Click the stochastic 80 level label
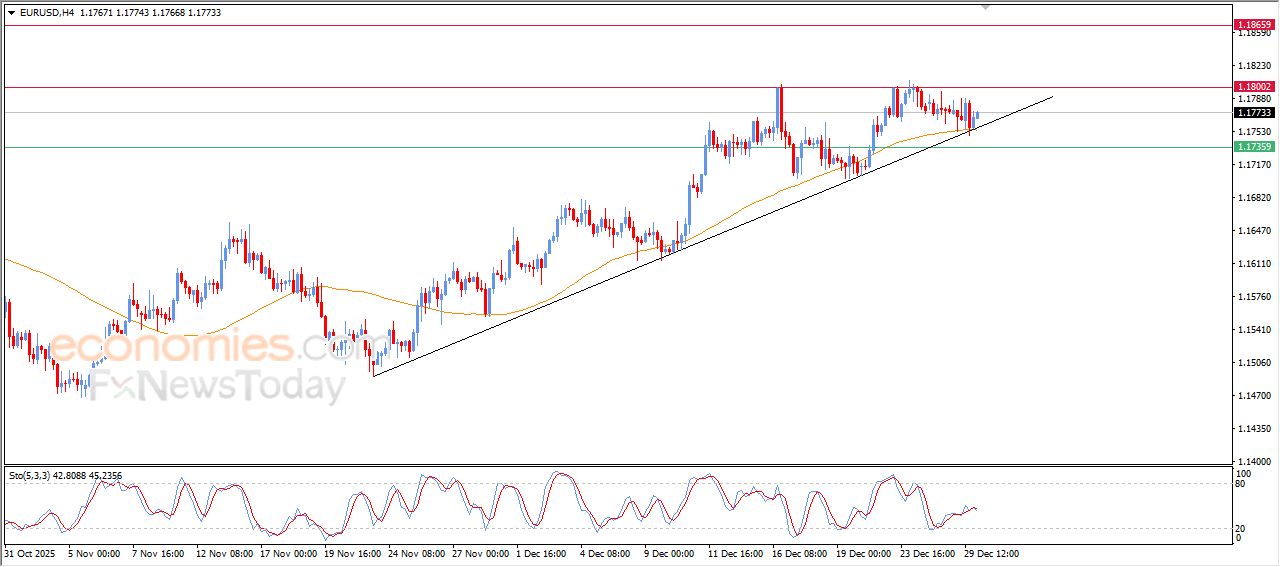 [1242, 485]
